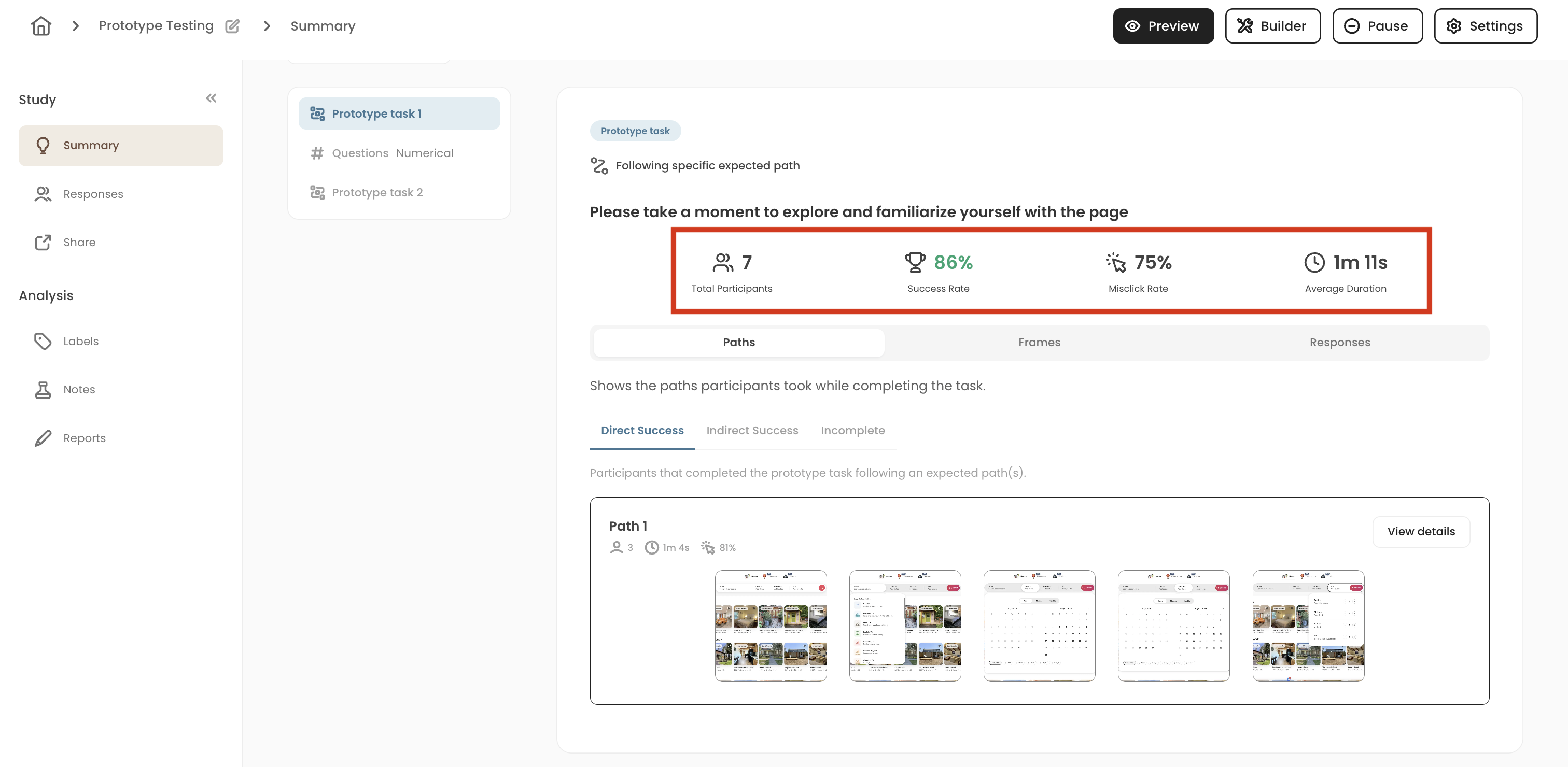The image size is (1568, 767).
Task: Select the Indirect Success sub-tab
Action: coord(752,431)
